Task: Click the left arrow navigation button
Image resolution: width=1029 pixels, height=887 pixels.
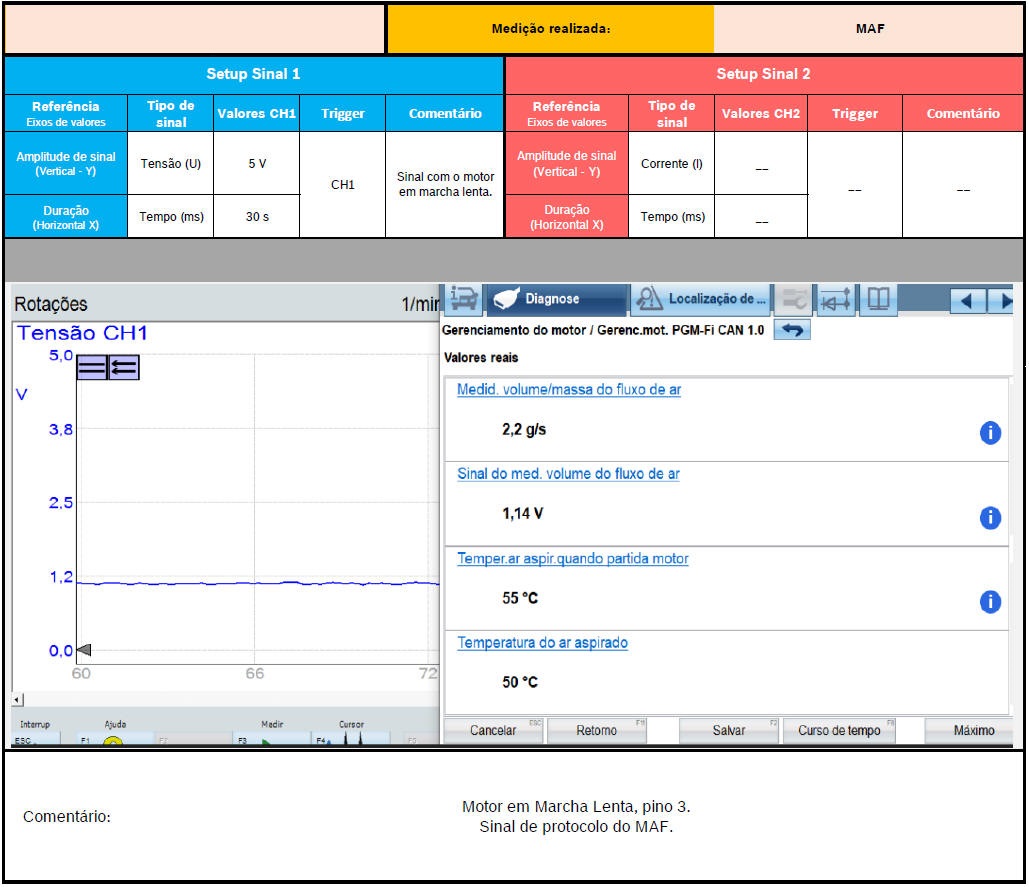Action: [967, 300]
